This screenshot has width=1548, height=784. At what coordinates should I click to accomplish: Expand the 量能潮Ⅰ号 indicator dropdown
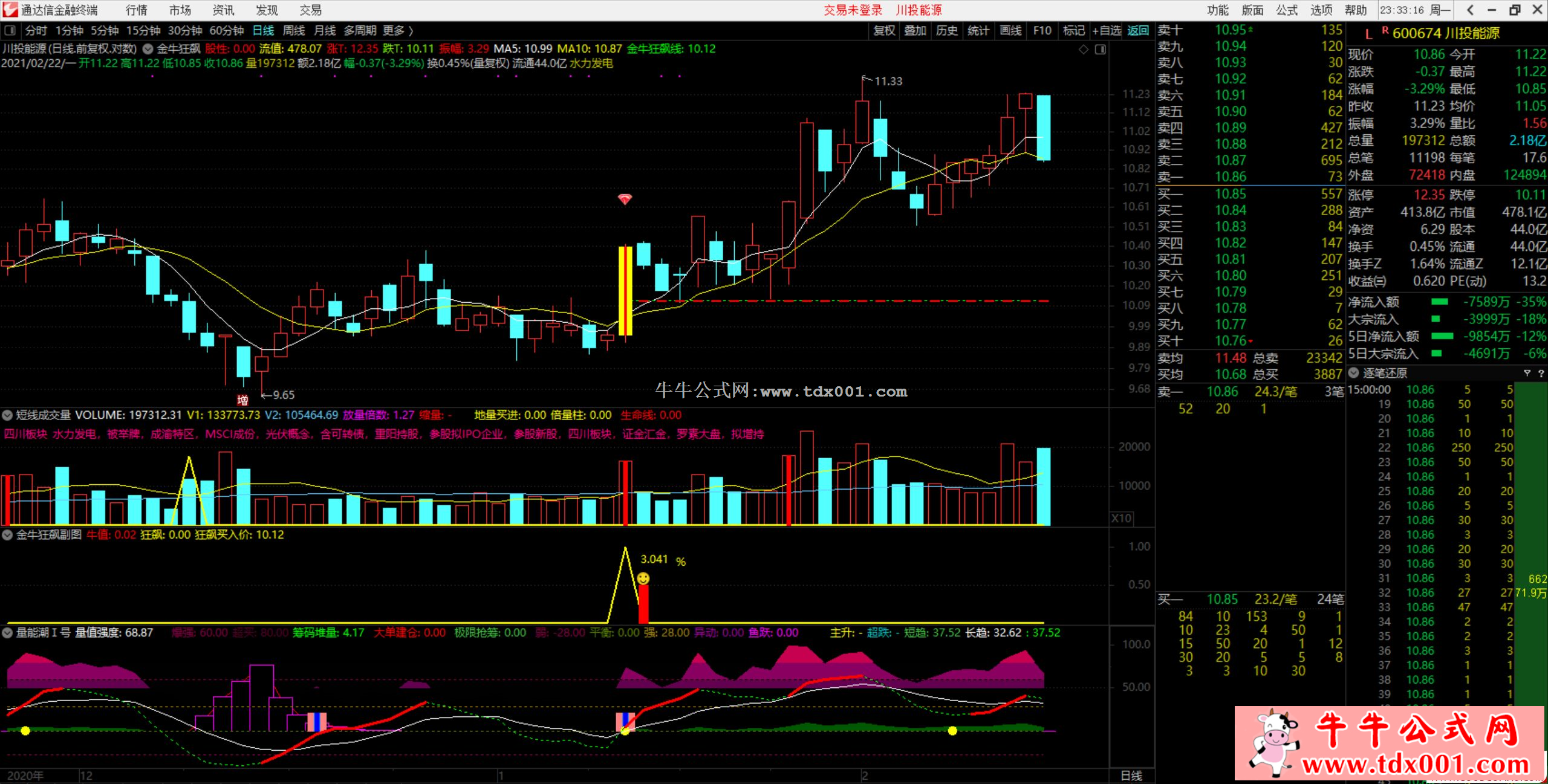[x=7, y=632]
